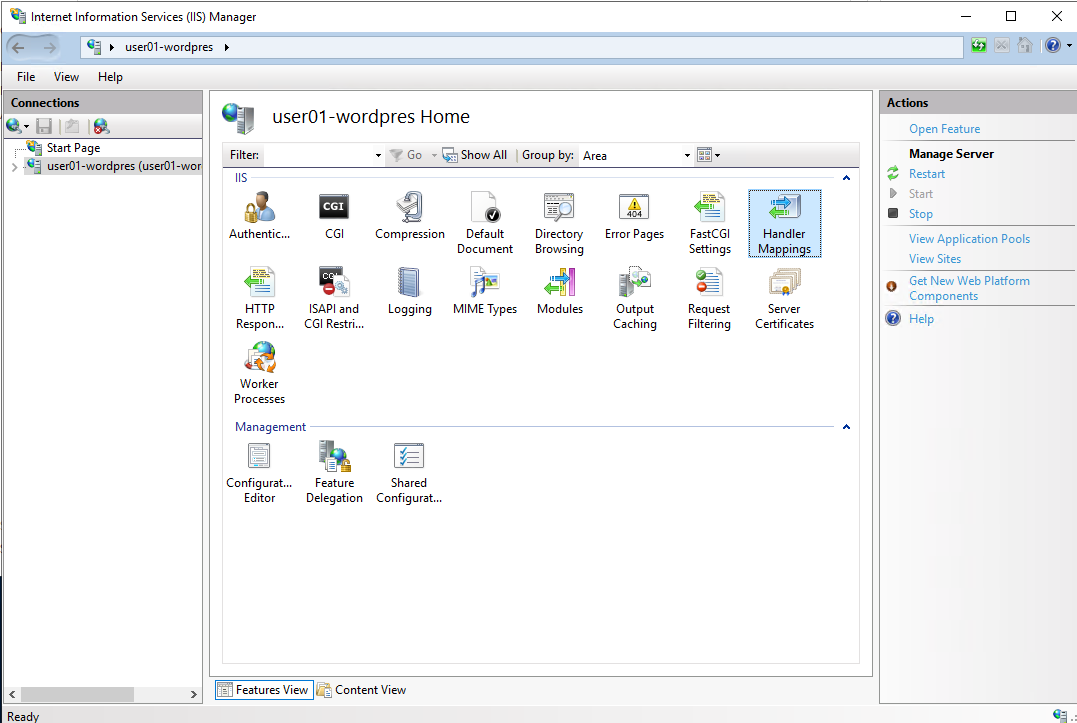Select Start Page in Connections tree
Screen dimensions: 1077x723
[x=73, y=148]
